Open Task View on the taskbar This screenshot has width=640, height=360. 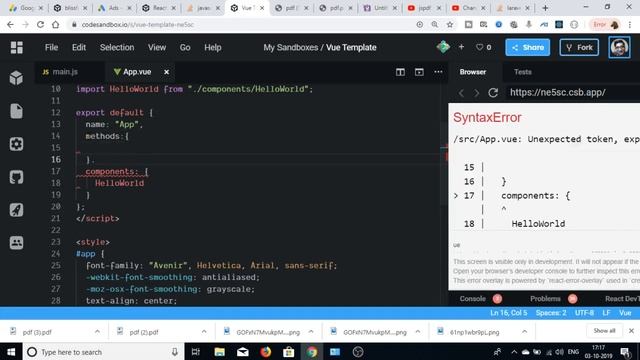coord(196,352)
